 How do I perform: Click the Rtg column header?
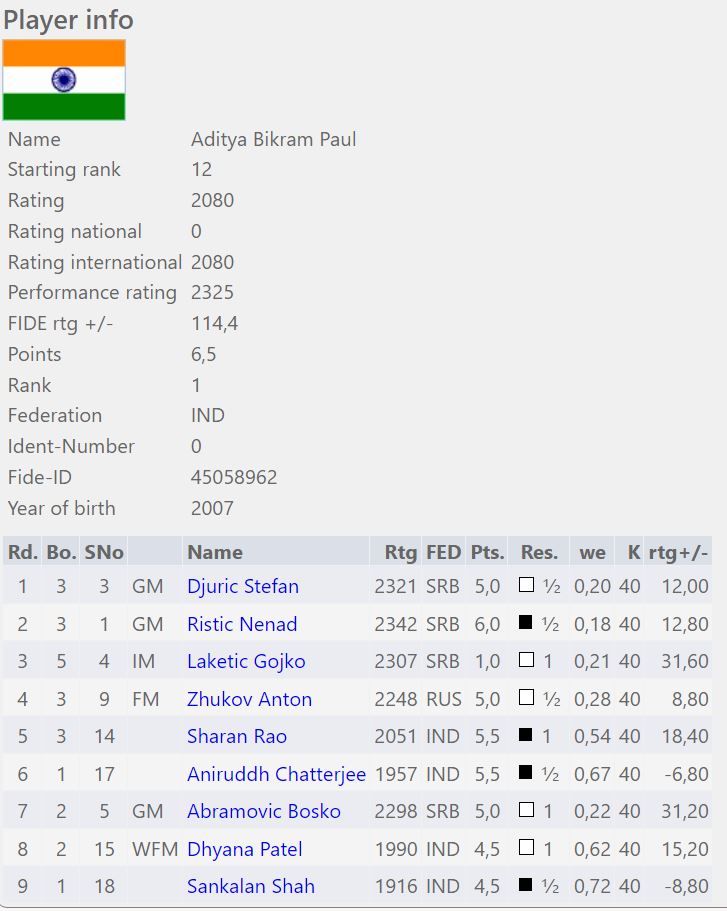coord(400,552)
